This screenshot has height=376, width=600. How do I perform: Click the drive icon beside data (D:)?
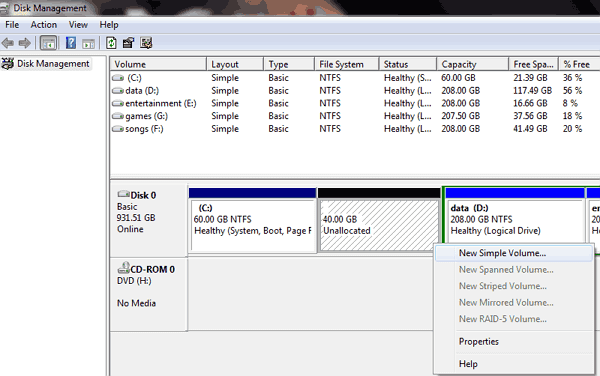[118, 91]
